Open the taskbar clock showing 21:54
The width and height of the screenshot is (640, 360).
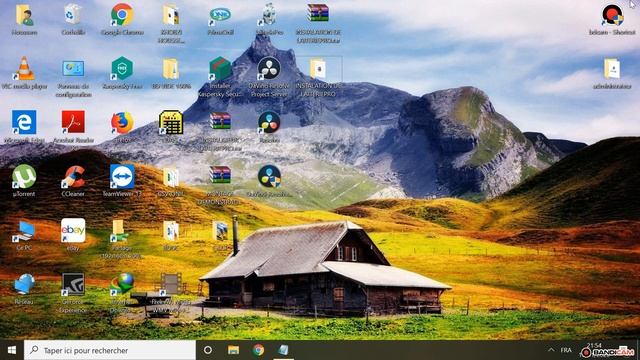click(x=594, y=346)
